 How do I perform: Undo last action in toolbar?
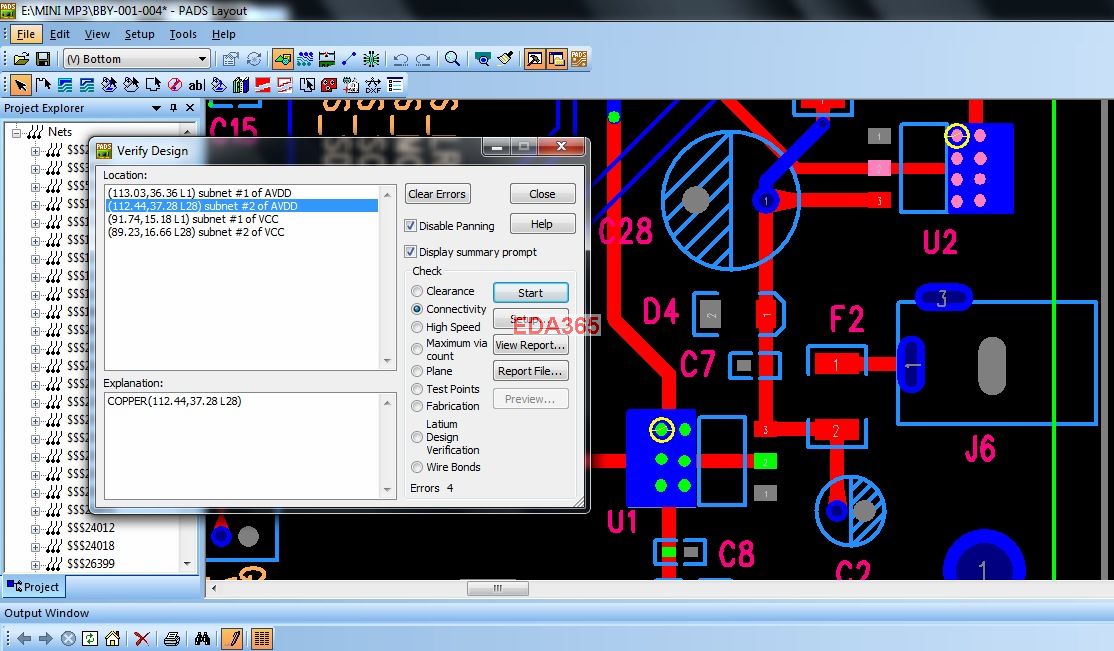[x=401, y=59]
